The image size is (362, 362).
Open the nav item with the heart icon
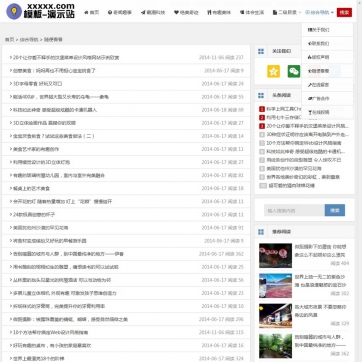pos(186,12)
